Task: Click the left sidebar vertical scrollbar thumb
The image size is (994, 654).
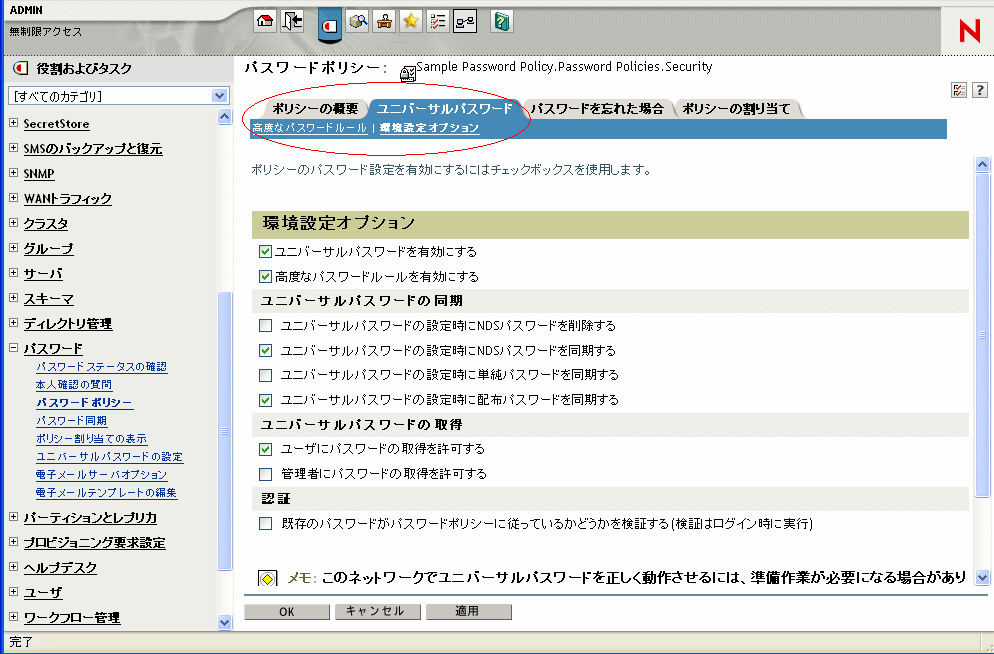Action: pyautogui.click(x=224, y=430)
